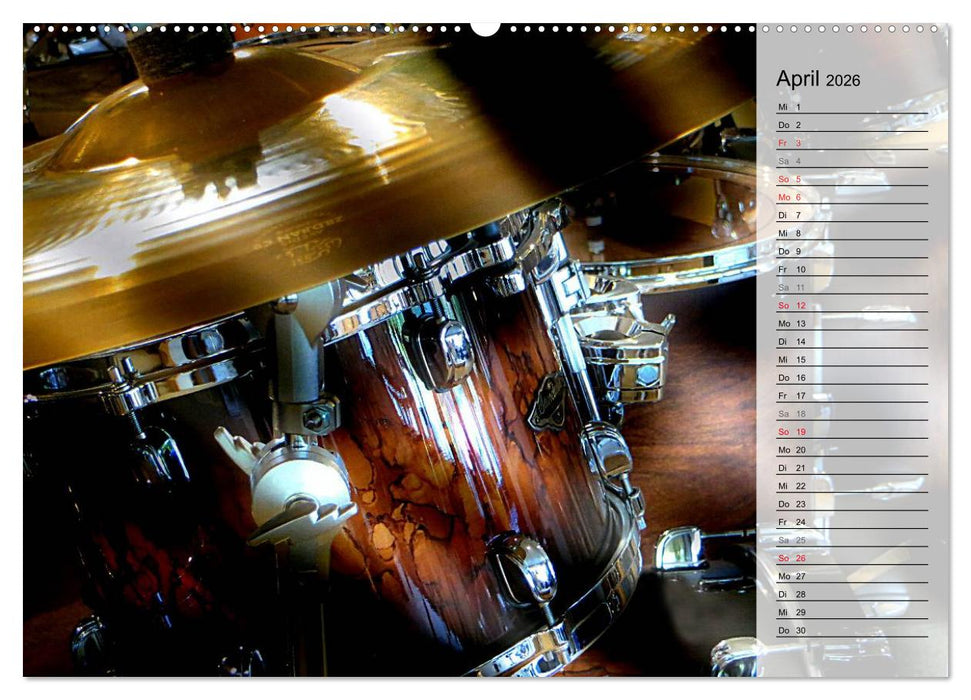This screenshot has width=971, height=700.
Task: Click the calendar hanging hole at top
Action: [x=485, y=27]
